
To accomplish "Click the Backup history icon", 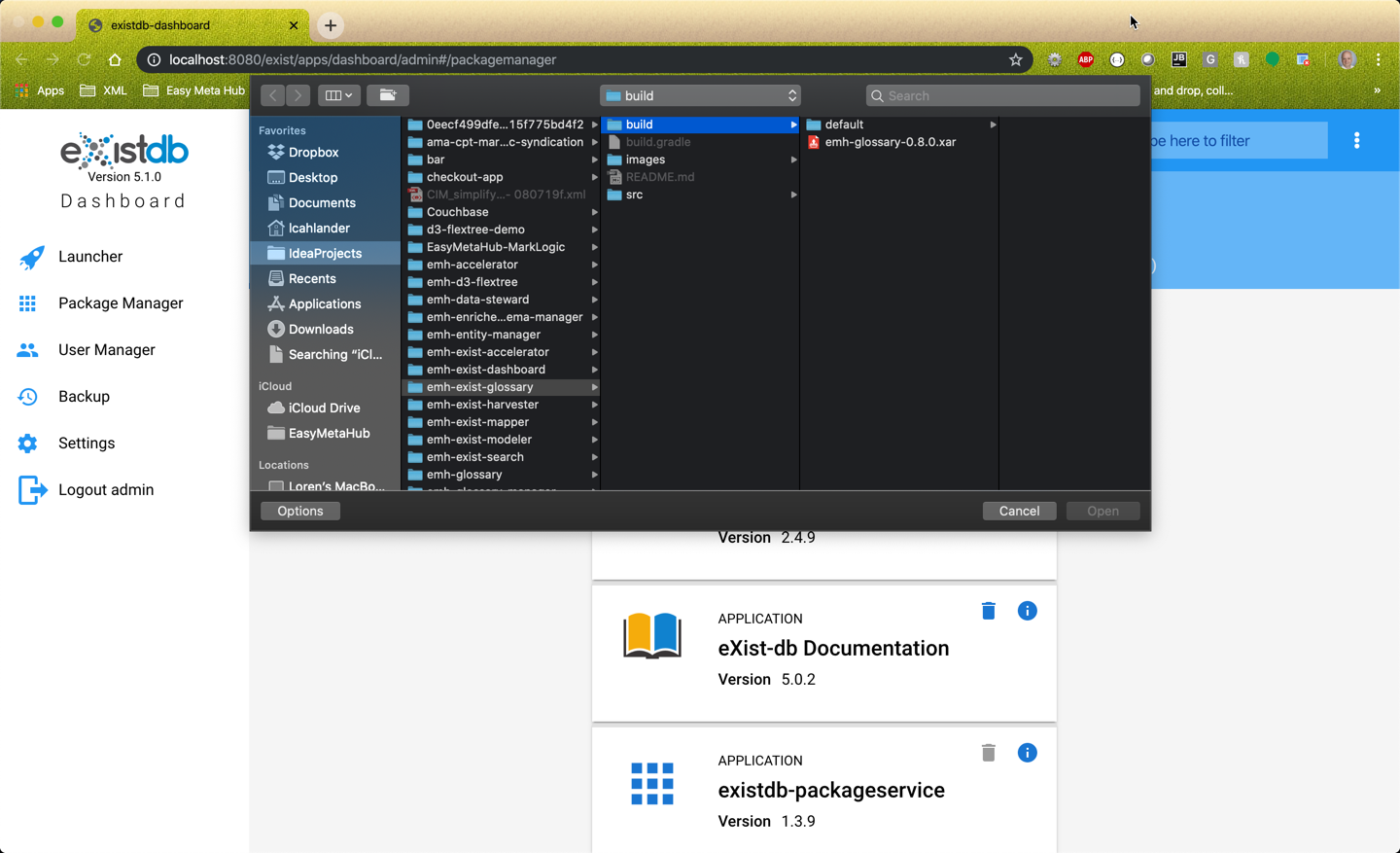I will (x=27, y=397).
